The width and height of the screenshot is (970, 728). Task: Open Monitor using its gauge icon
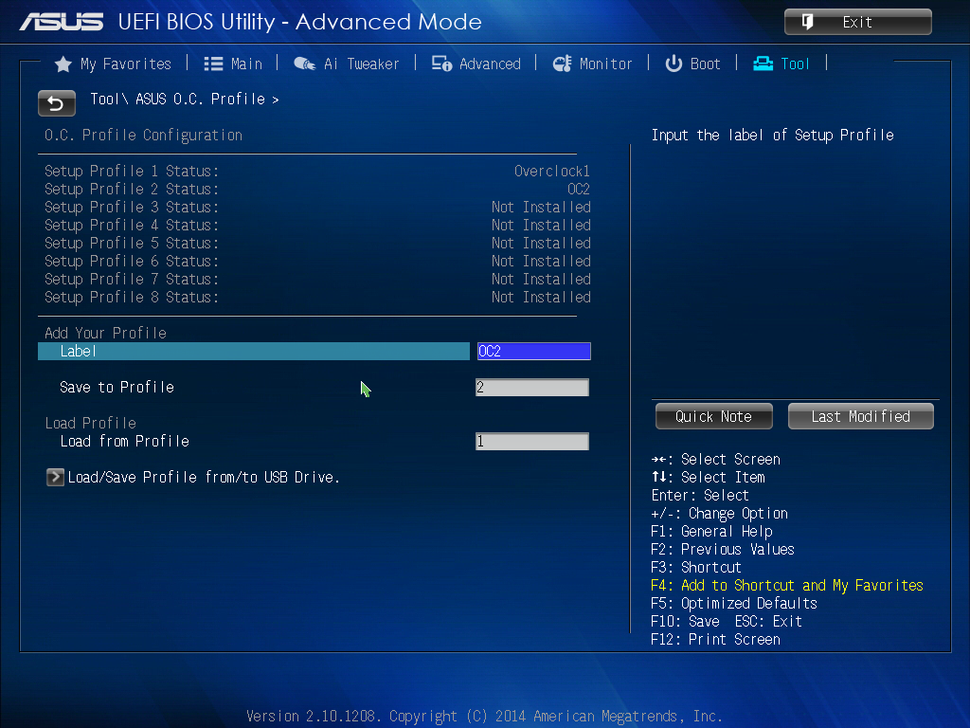click(563, 63)
